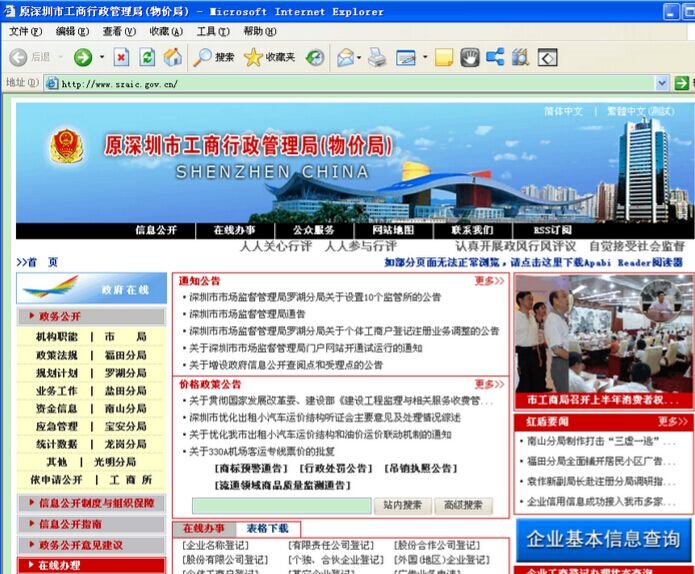Screen dimensions: 695x574
Task: Click the 公众服务 navigation item
Action: click(314, 230)
